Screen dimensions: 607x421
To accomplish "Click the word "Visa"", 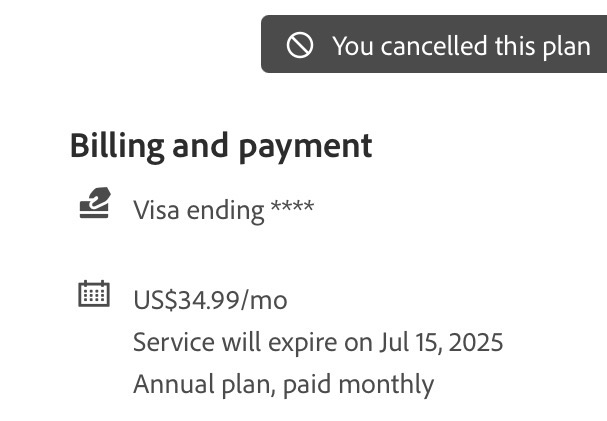I will pos(157,210).
